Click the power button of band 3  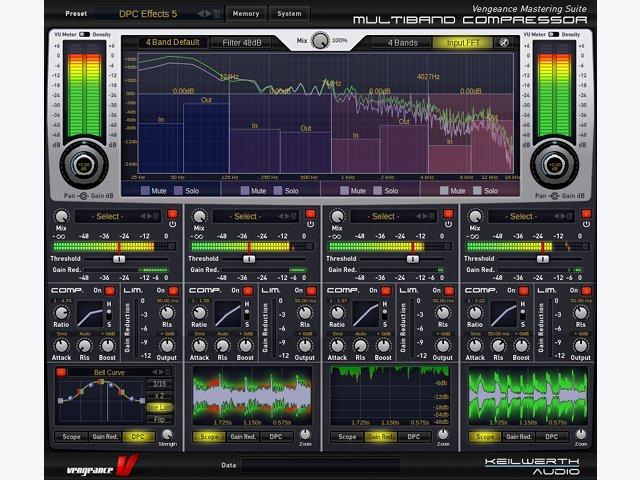pos(448,224)
